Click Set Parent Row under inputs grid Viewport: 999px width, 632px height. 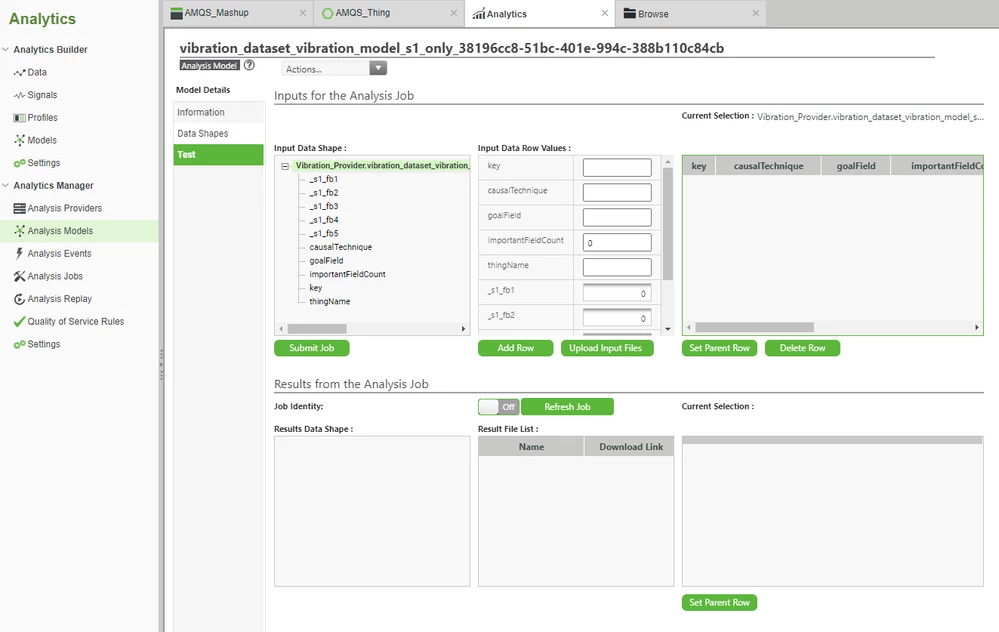(x=719, y=348)
